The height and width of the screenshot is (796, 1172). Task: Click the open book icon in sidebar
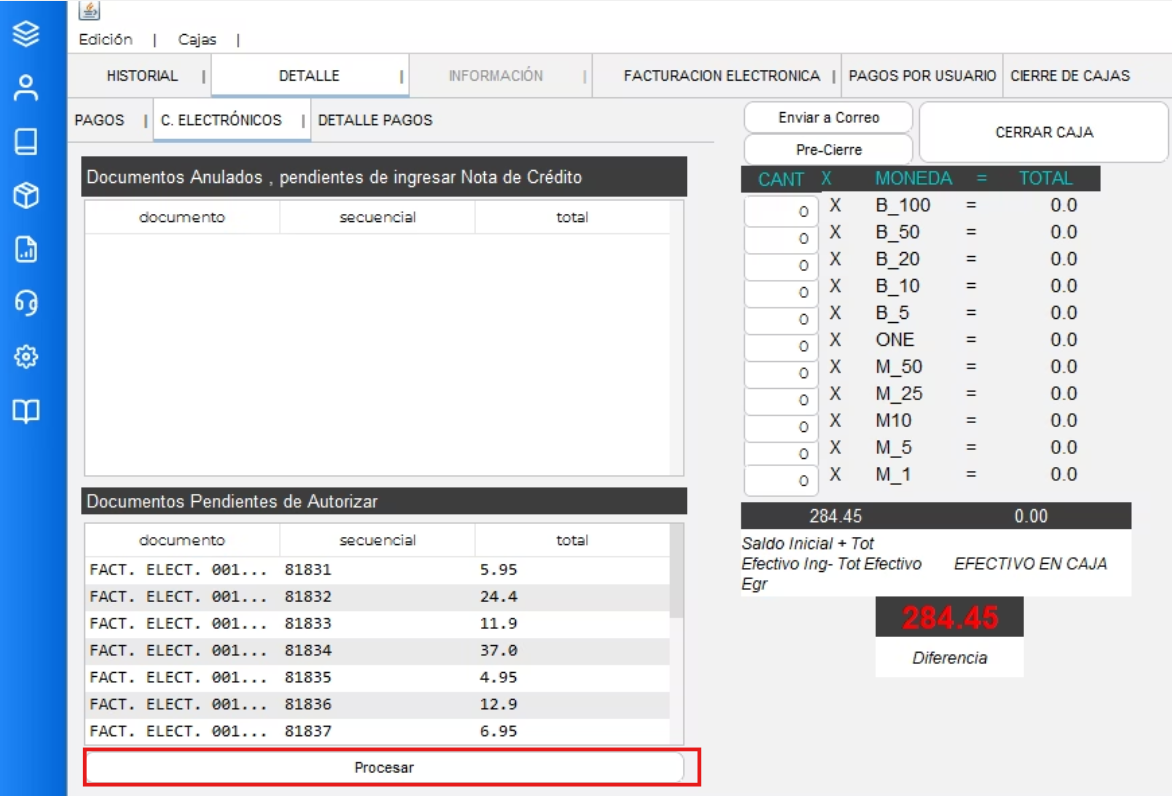[26, 411]
